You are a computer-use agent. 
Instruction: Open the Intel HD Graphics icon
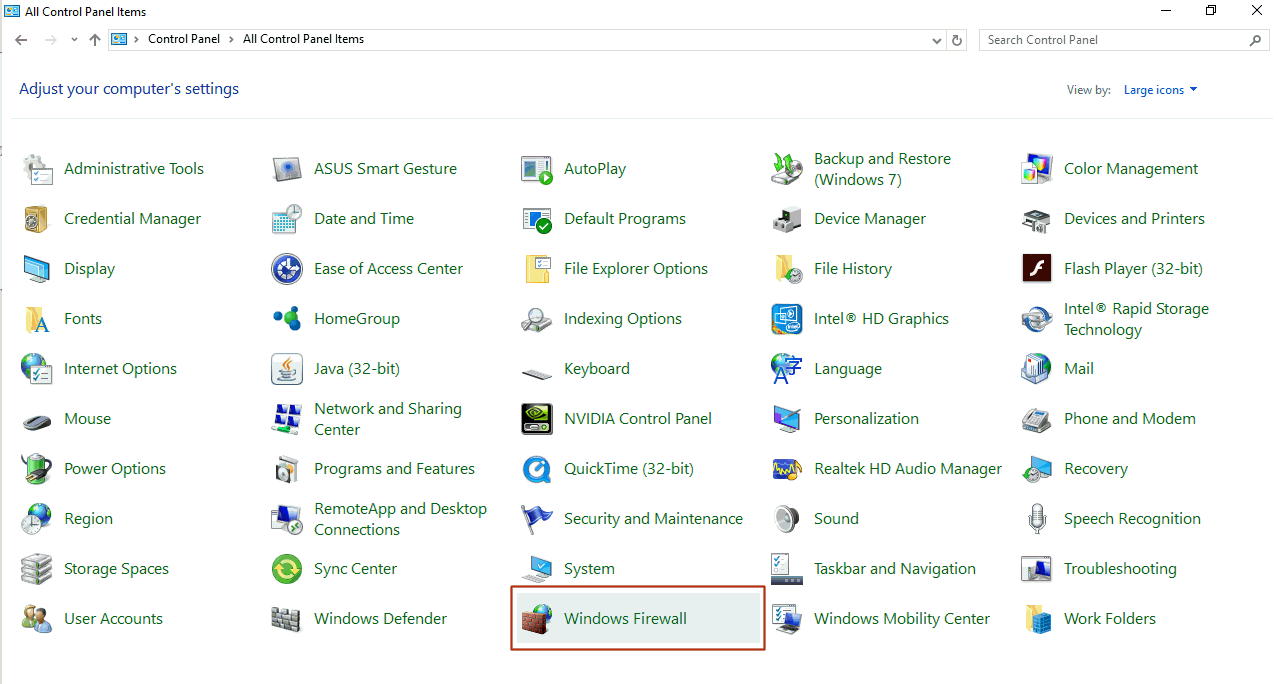pyautogui.click(x=787, y=319)
